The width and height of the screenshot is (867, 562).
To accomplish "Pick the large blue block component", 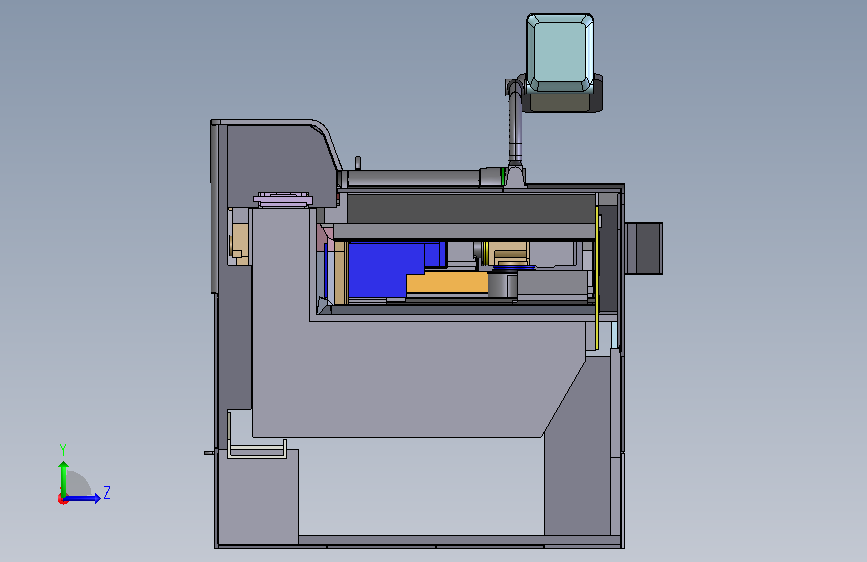I will [x=387, y=270].
